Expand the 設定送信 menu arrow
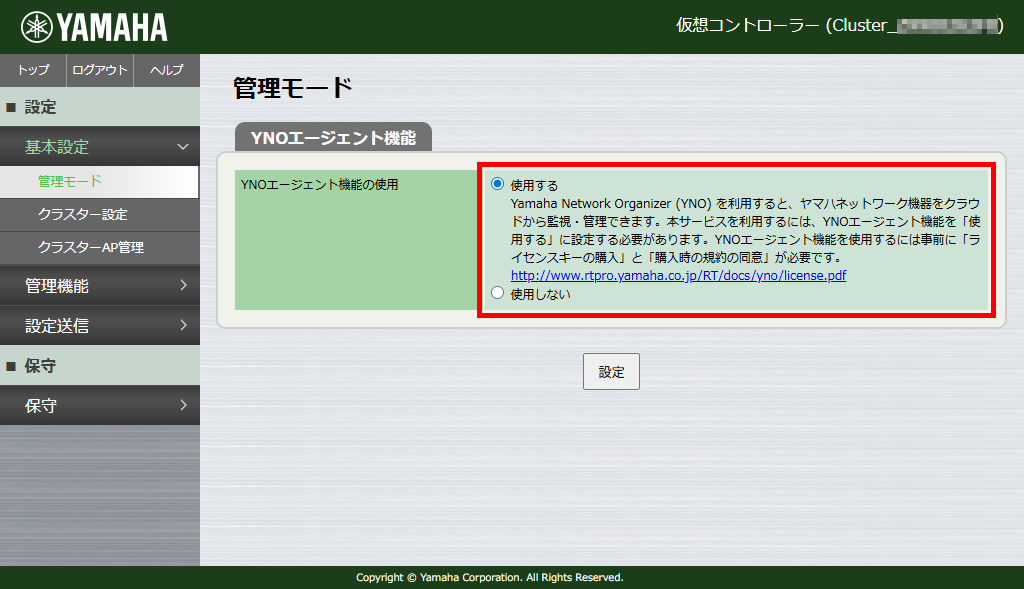 (184, 325)
